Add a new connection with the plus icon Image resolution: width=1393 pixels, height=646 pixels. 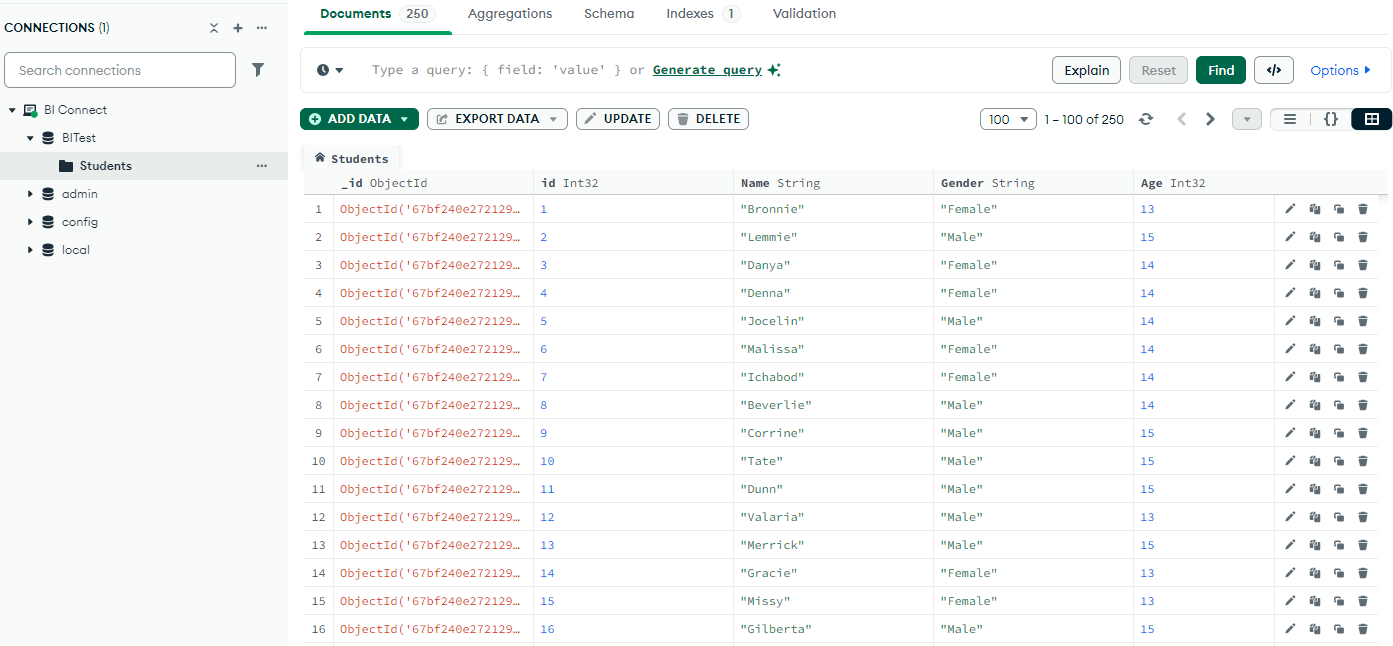pos(237,27)
